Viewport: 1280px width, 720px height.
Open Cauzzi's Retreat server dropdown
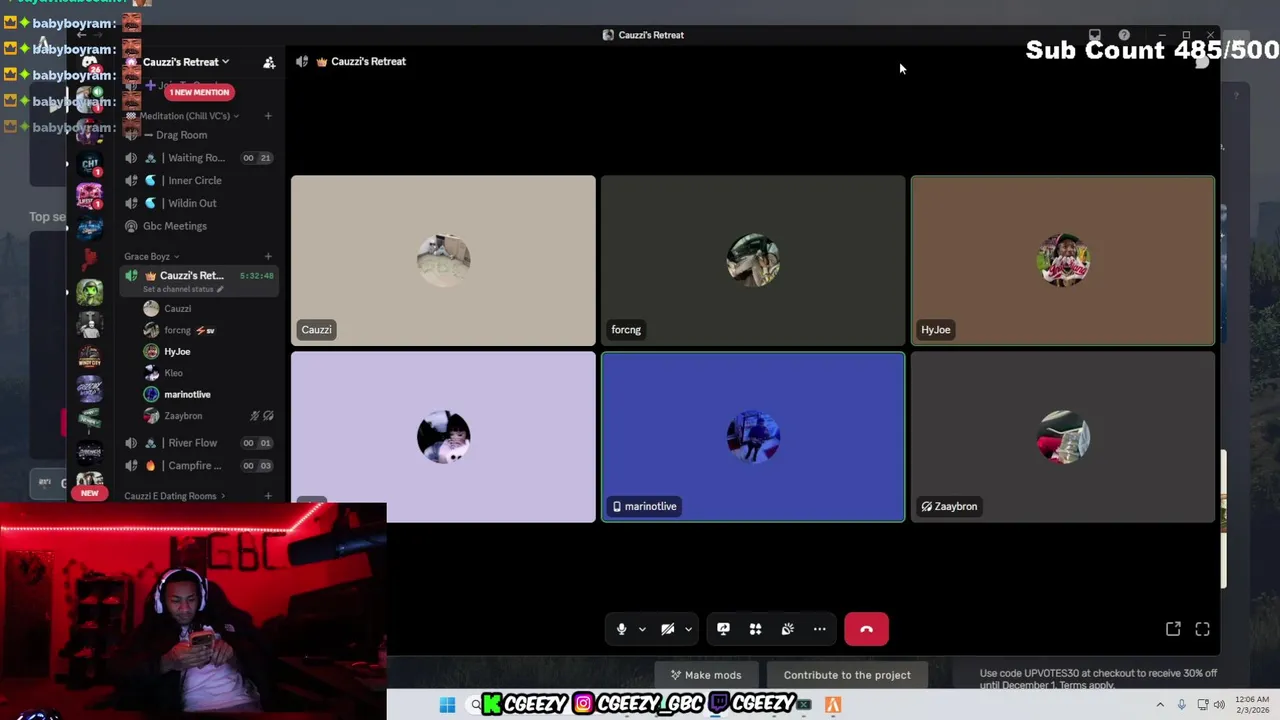click(186, 62)
